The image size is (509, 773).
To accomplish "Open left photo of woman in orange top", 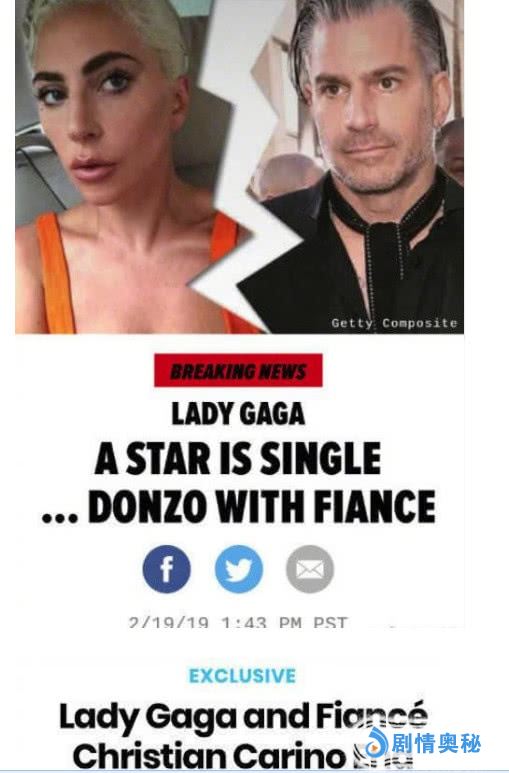I will pos(118,167).
